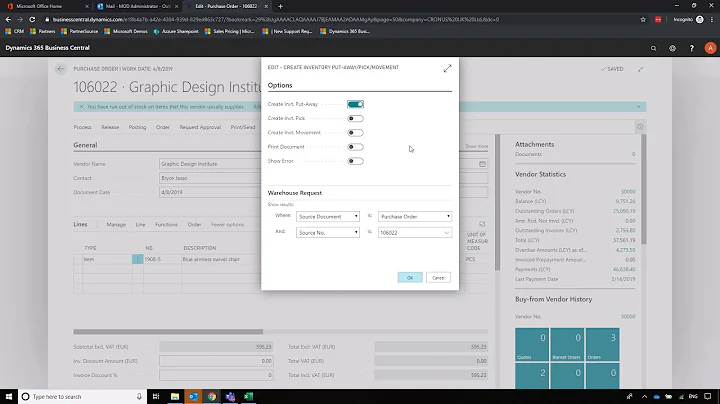Bookmark this page with the star
Screen dimensions: 720x404
(x=643, y=19)
